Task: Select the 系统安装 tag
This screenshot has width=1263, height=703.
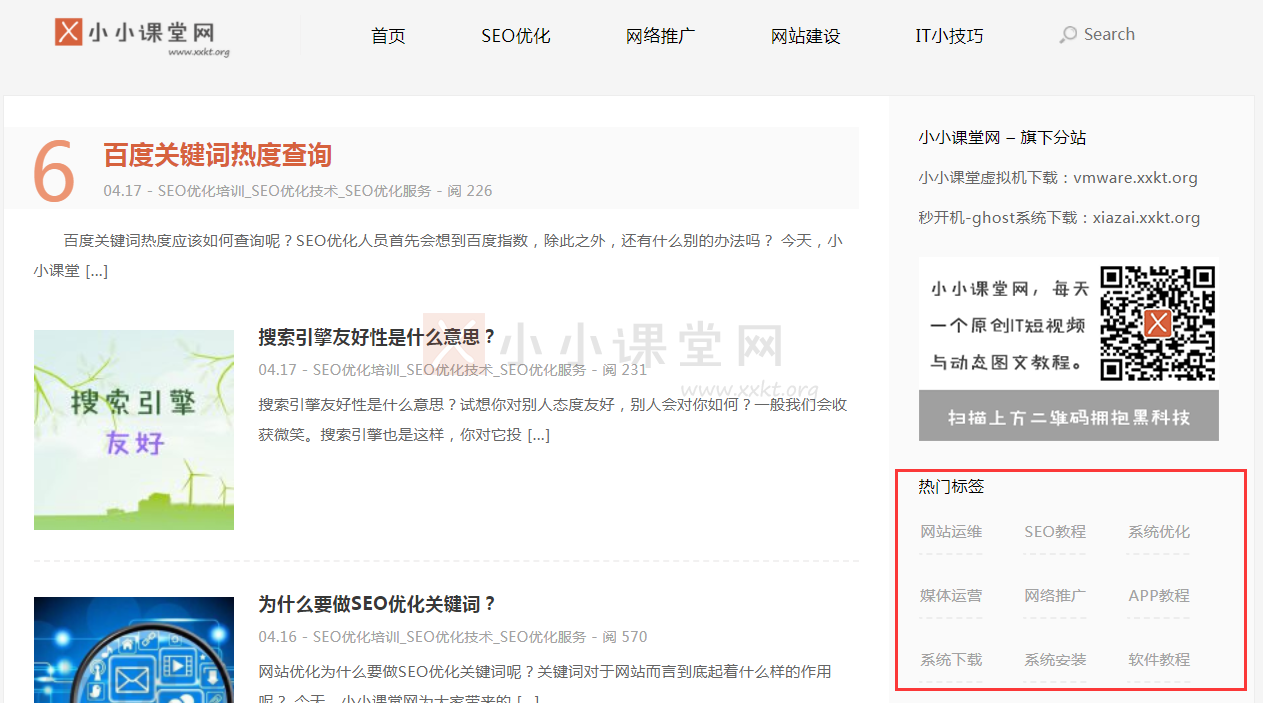Action: 1055,660
